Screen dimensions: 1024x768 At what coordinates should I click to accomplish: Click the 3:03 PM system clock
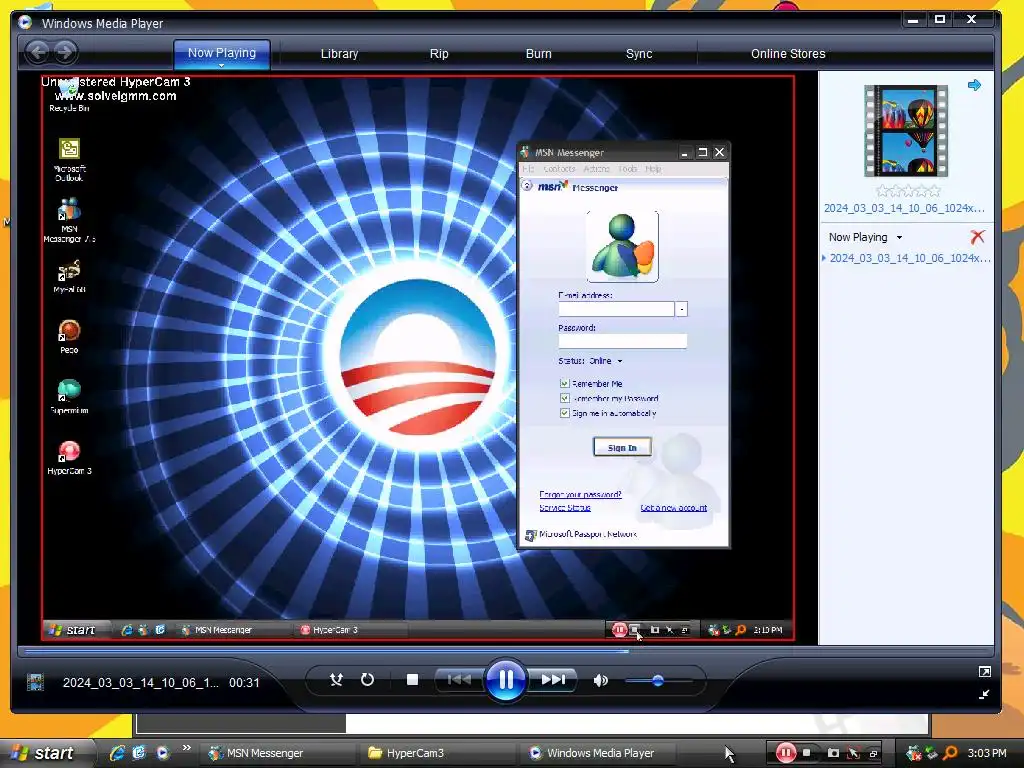[x=987, y=753]
